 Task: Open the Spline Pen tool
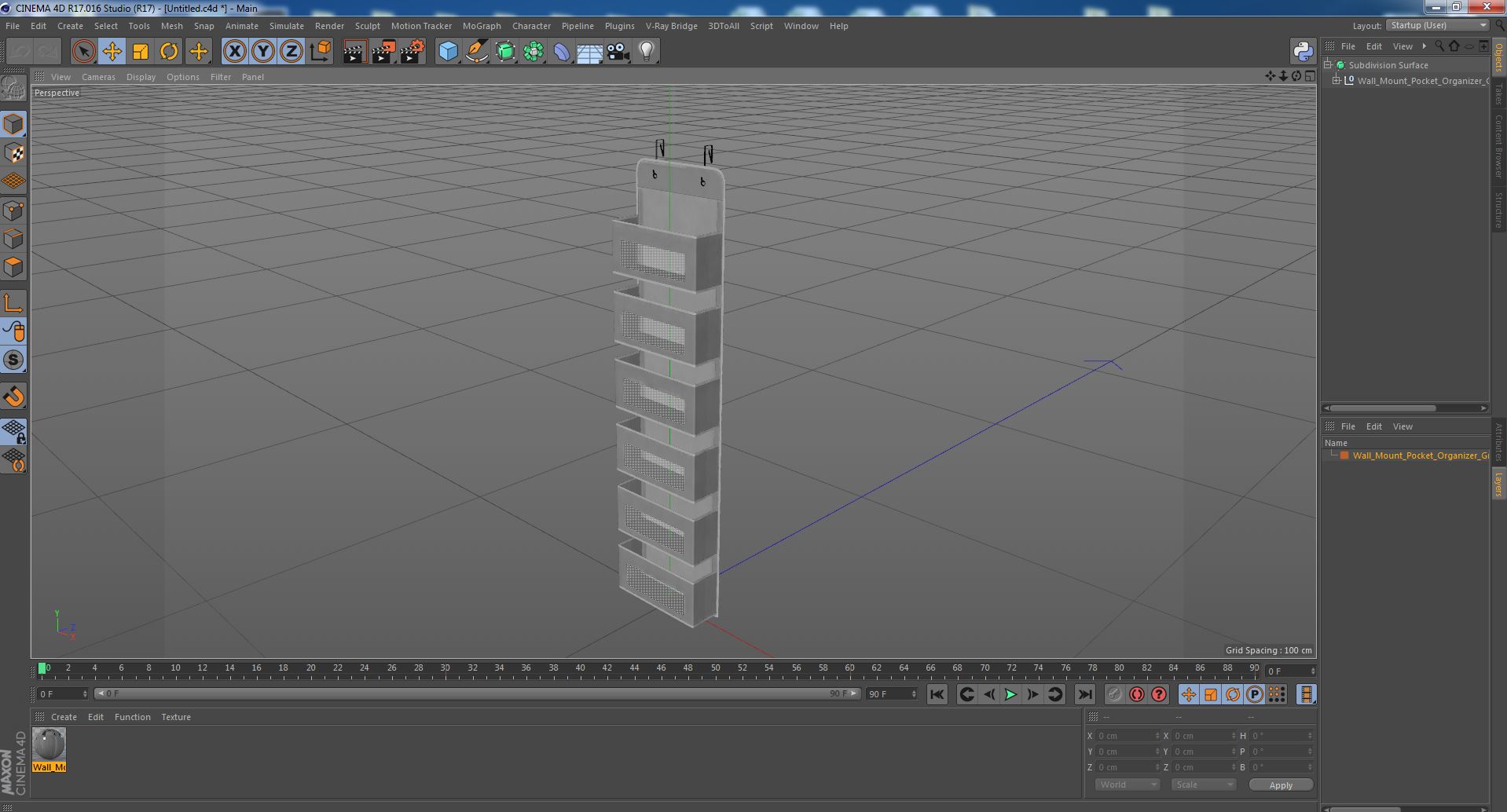click(477, 52)
